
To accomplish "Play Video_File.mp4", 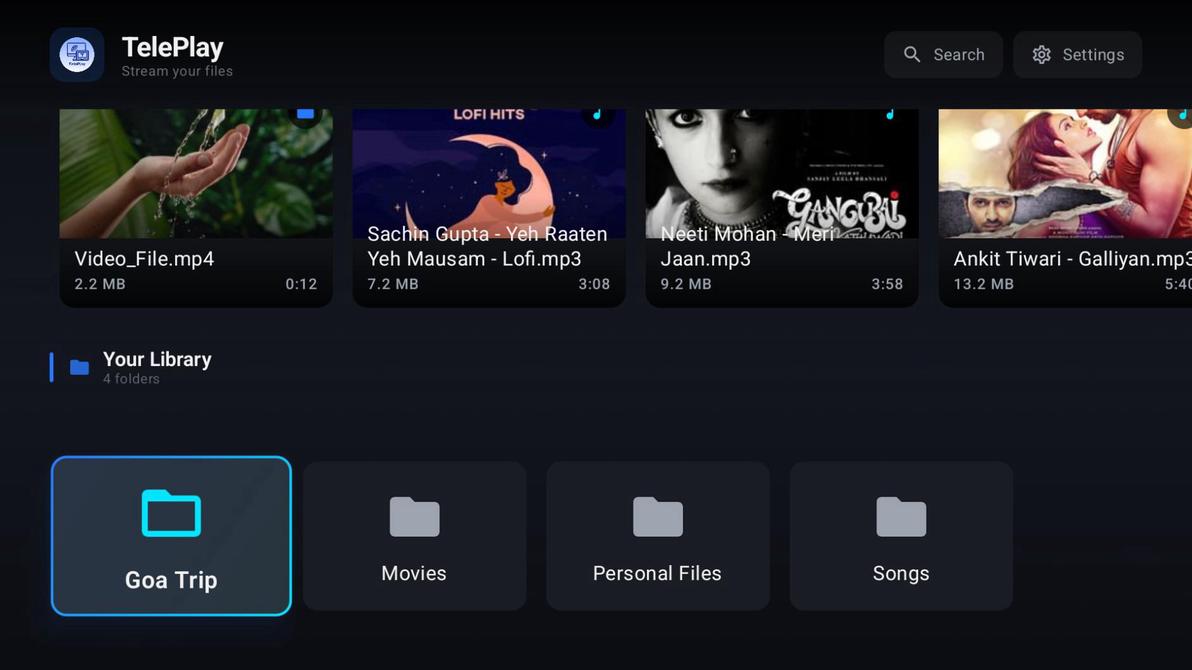I will pos(195,200).
